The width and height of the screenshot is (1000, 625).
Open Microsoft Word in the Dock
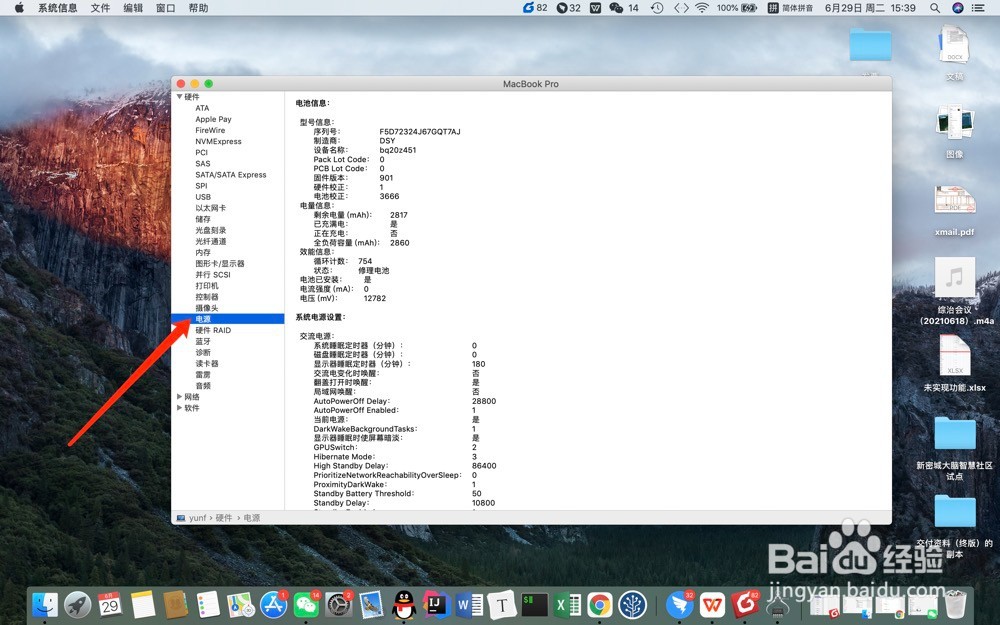pyautogui.click(x=469, y=604)
